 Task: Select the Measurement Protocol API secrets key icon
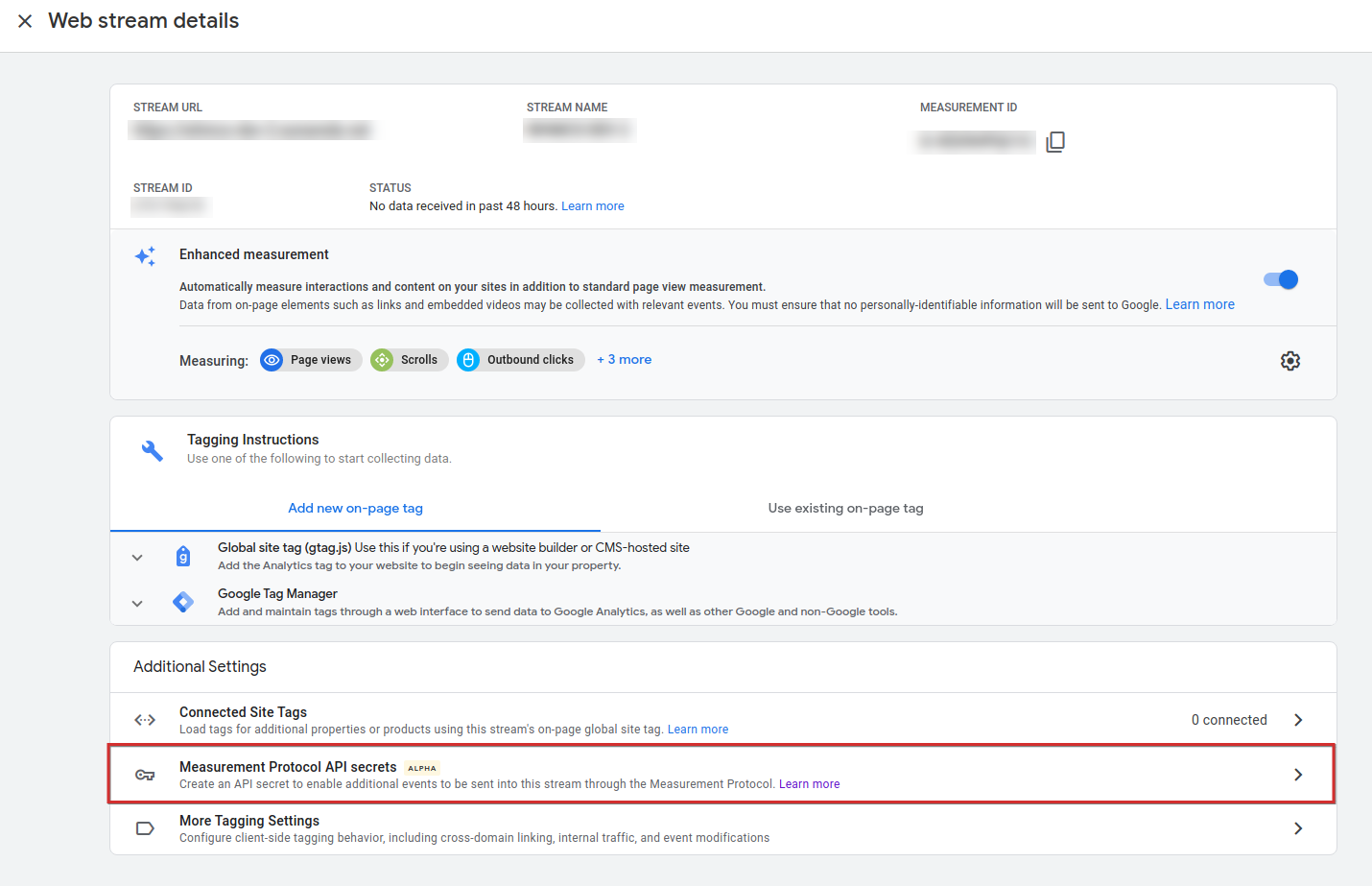coord(145,774)
